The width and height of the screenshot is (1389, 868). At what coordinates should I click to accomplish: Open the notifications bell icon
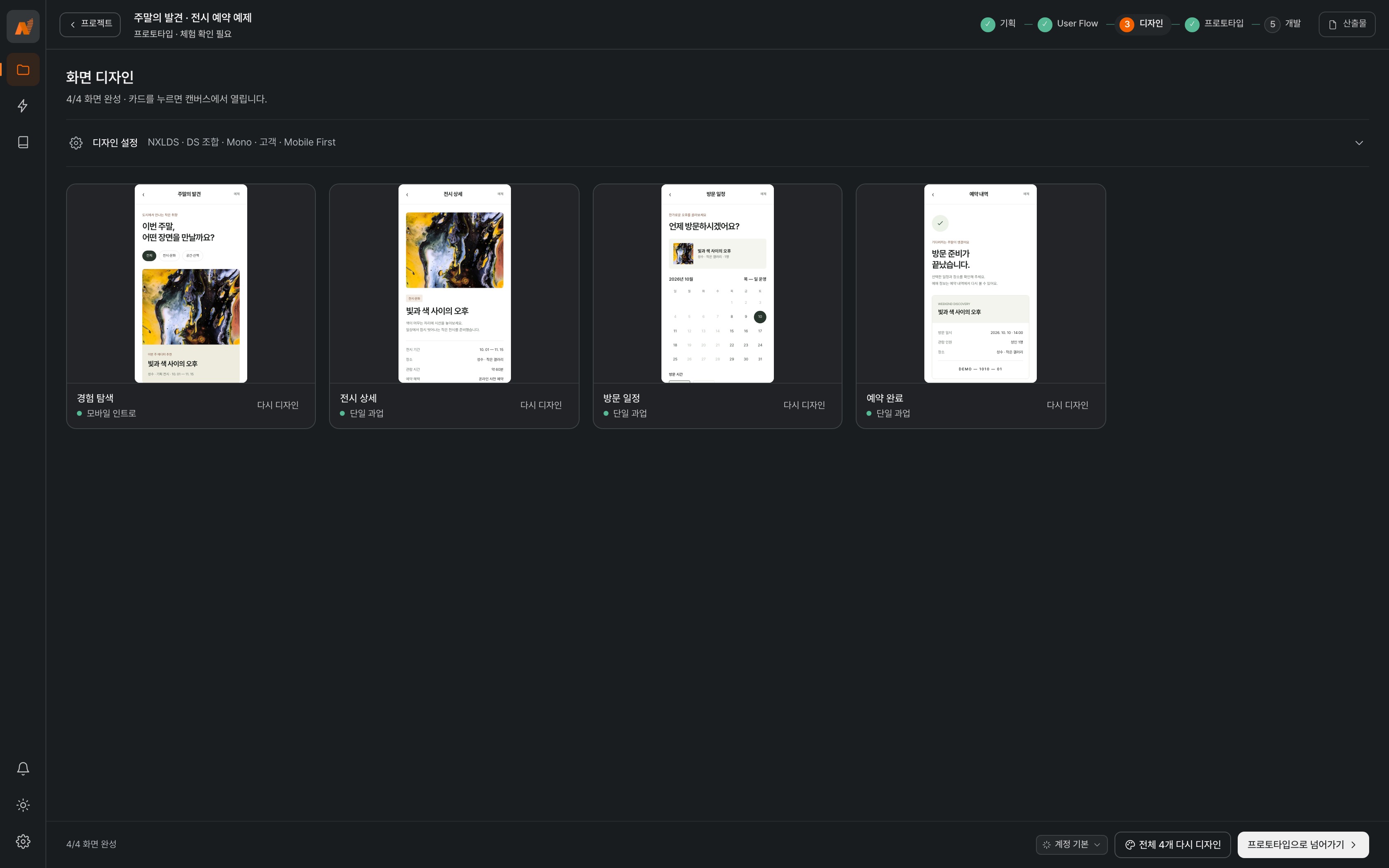[23, 769]
